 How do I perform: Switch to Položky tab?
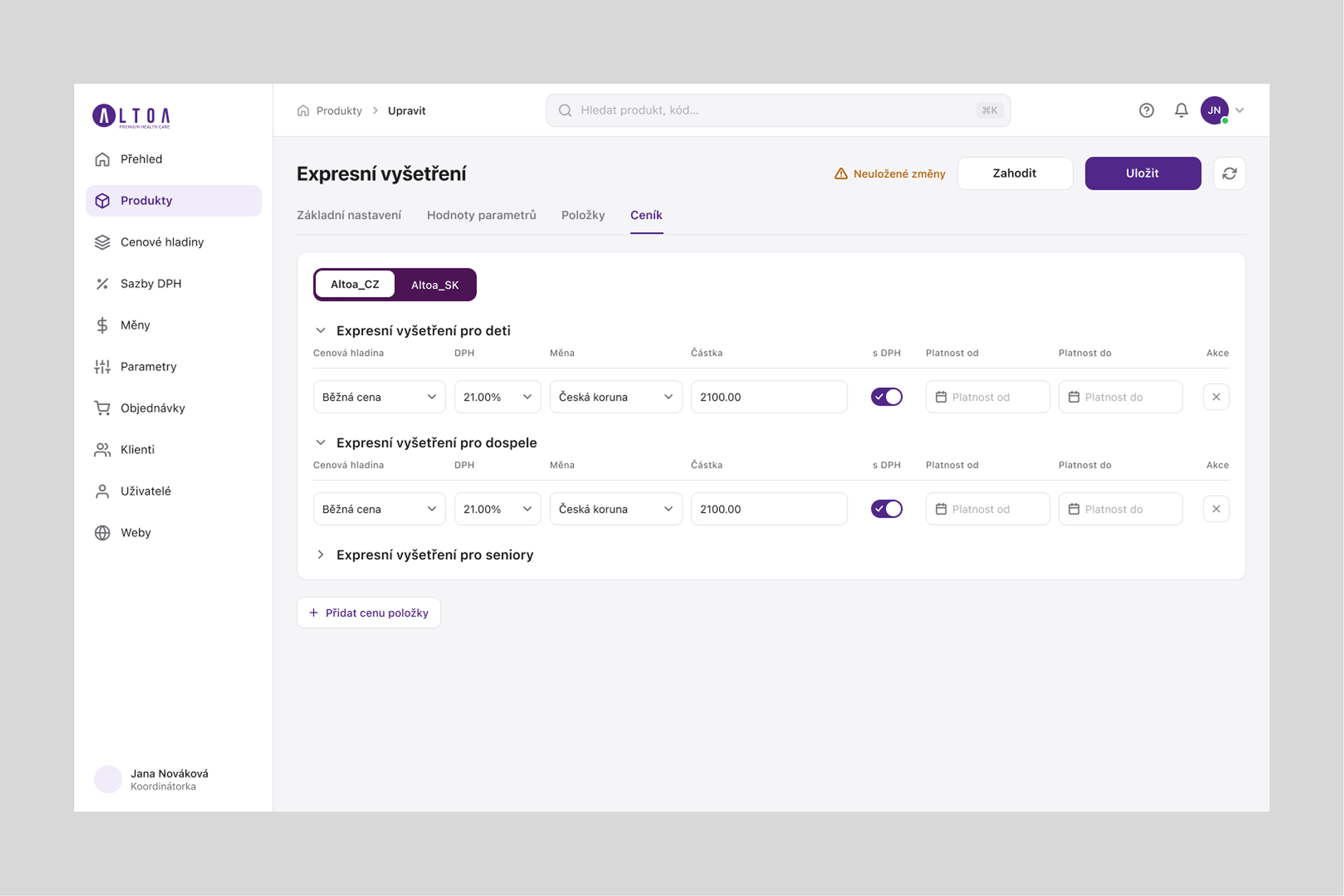click(x=583, y=216)
